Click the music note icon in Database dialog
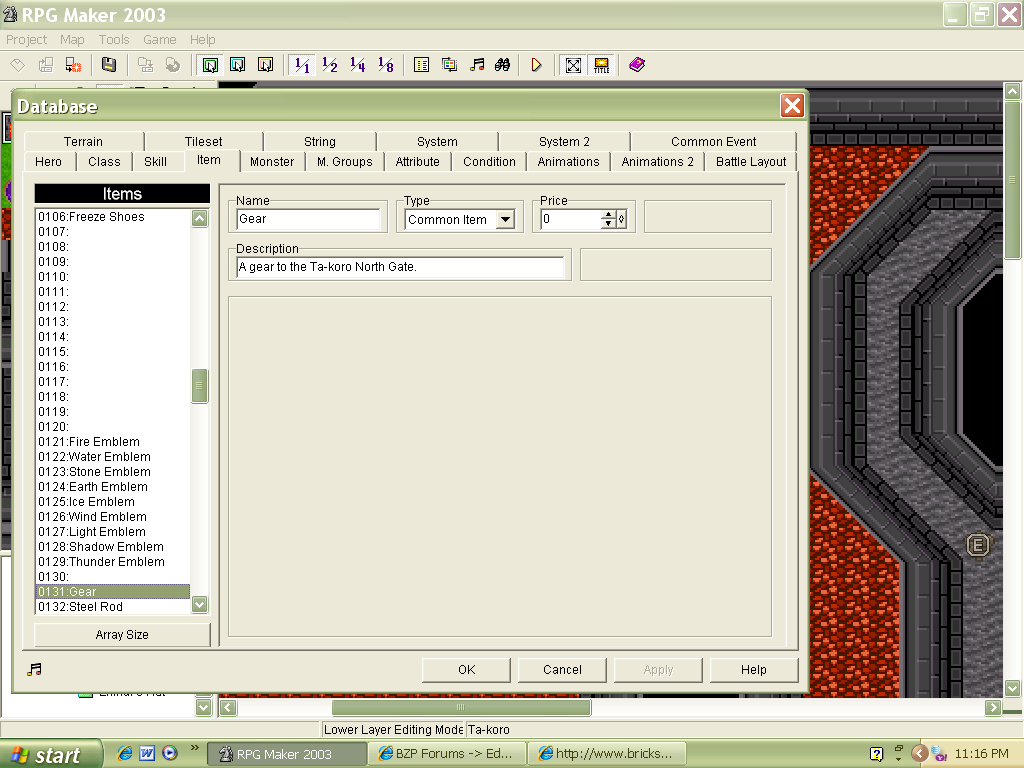The width and height of the screenshot is (1024, 768). tap(34, 669)
